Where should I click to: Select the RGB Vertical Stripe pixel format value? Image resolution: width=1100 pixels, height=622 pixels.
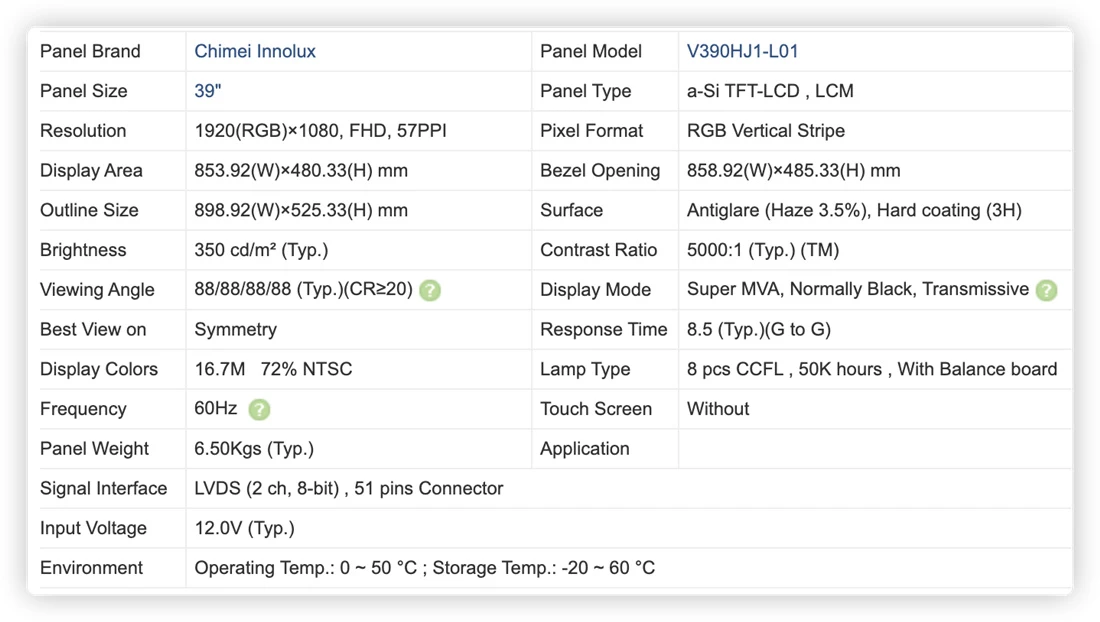[x=766, y=131]
